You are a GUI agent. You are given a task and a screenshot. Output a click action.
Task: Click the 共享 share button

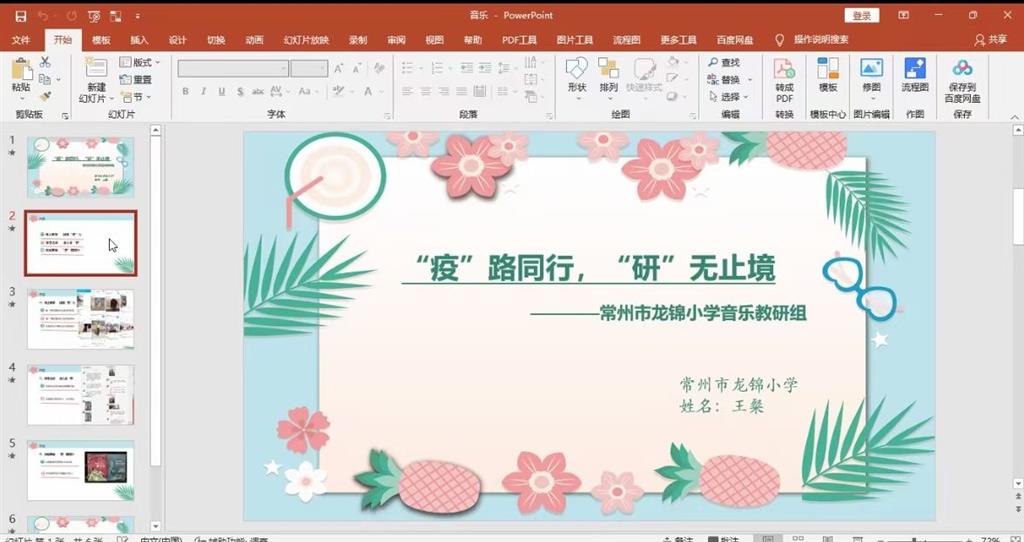991,40
